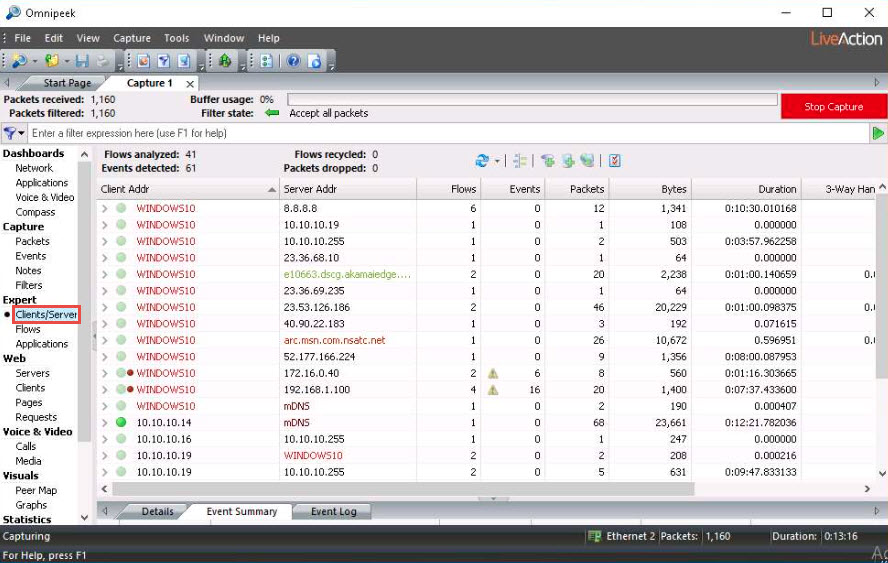Switch to the Start Page tab
This screenshot has height=563, width=888.
pyautogui.click(x=67, y=83)
